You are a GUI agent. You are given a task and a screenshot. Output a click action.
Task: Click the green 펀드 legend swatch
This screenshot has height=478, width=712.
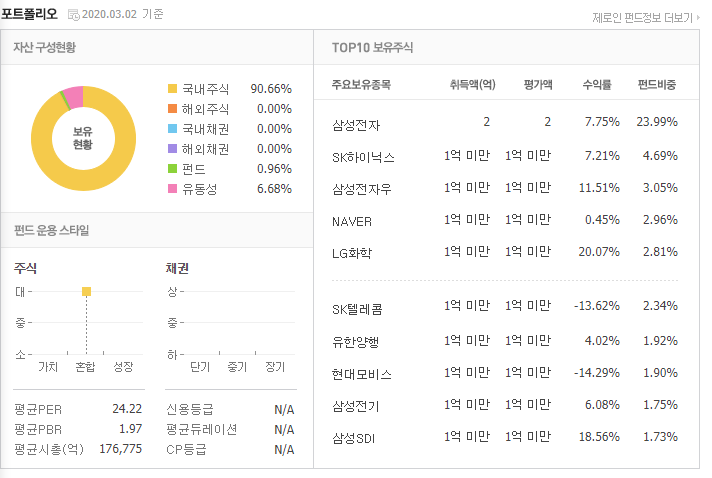[x=172, y=168]
